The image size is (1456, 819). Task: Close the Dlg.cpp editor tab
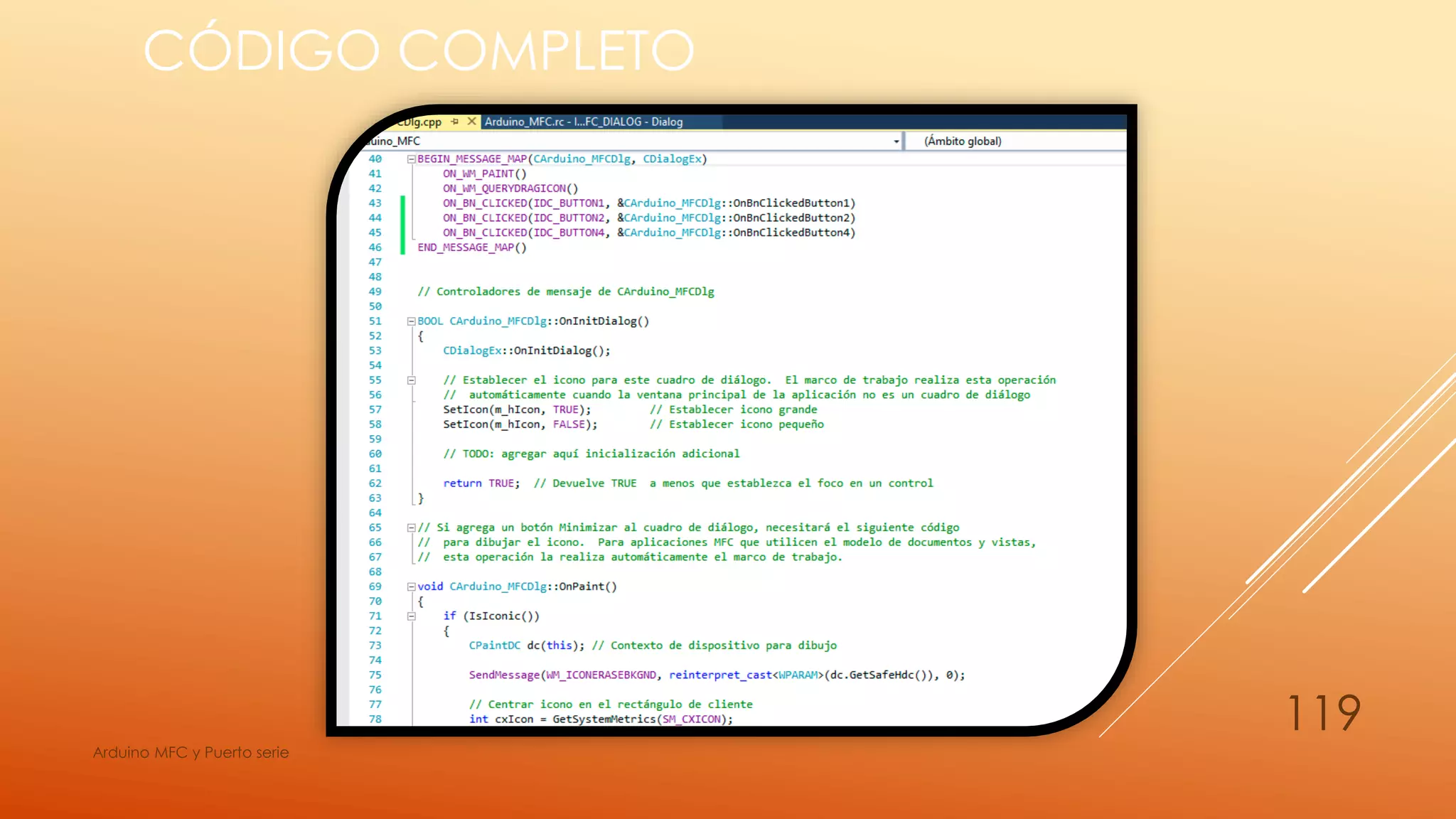(x=471, y=122)
